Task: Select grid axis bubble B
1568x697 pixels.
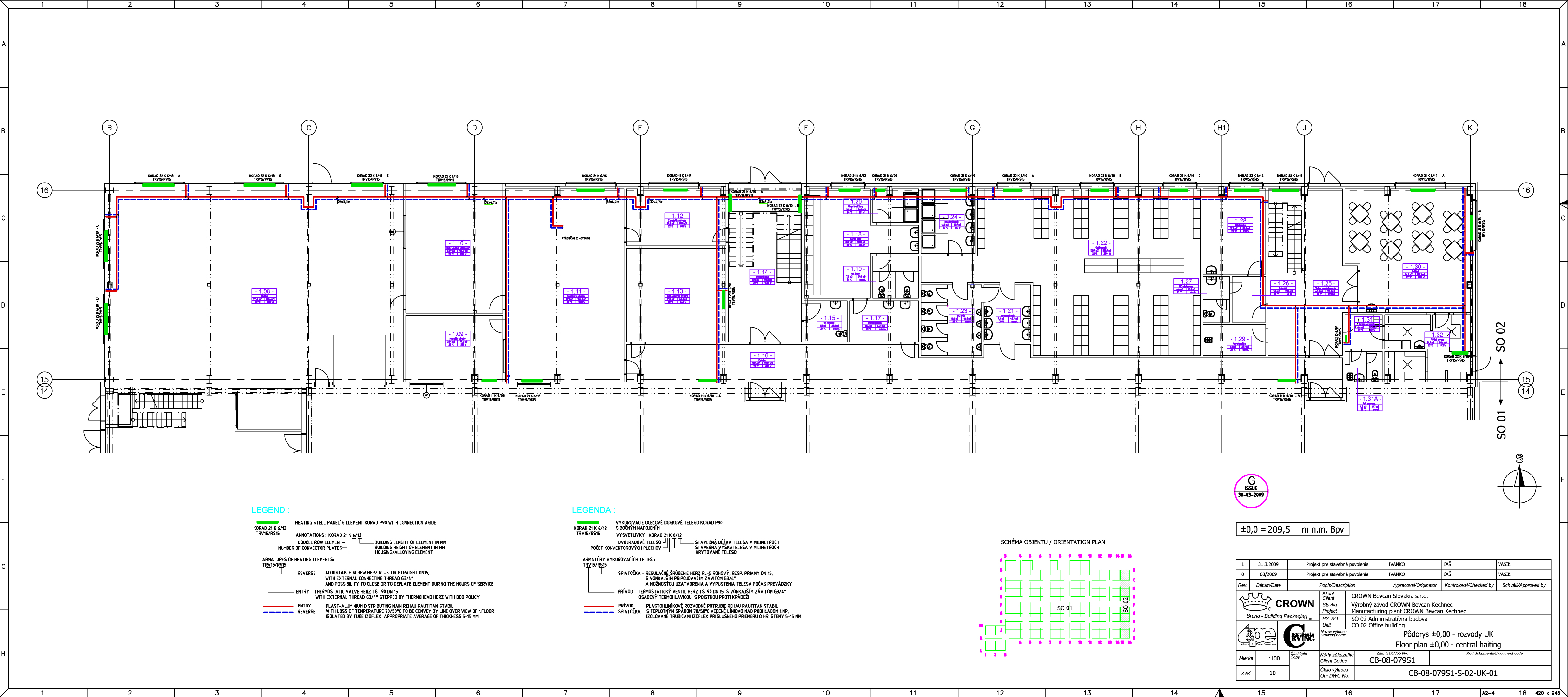Action: [x=109, y=128]
